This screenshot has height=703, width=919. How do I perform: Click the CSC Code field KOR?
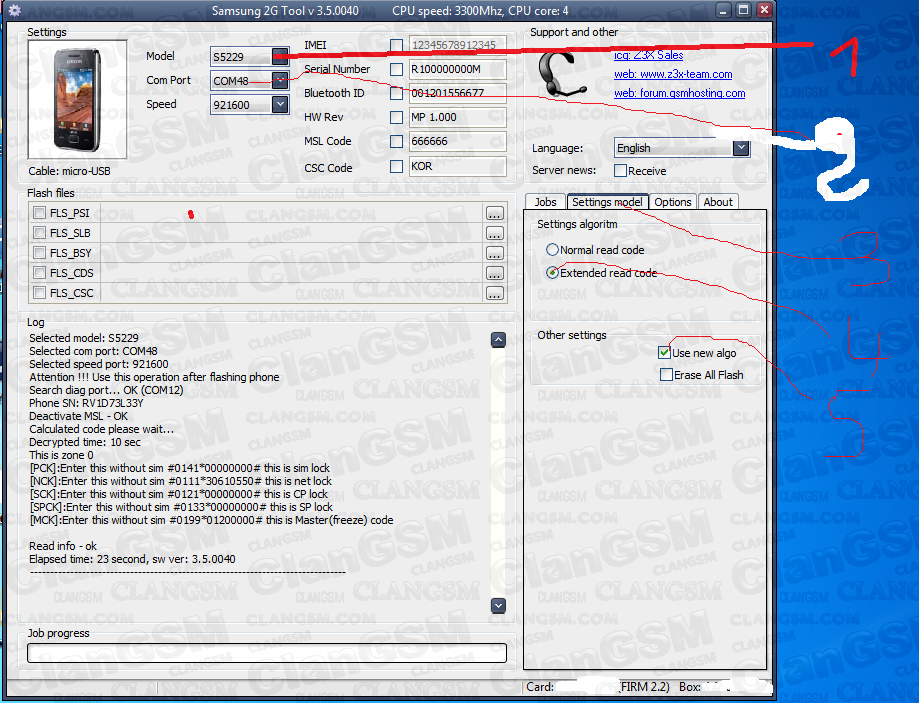457,167
